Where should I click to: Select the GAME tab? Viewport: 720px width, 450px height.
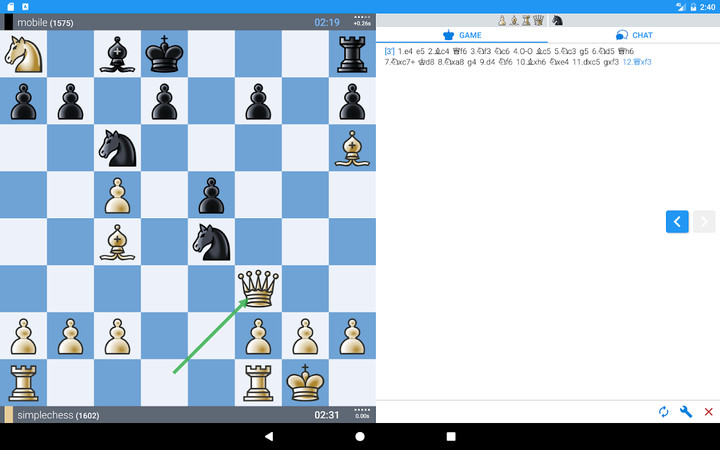pyautogui.click(x=462, y=35)
